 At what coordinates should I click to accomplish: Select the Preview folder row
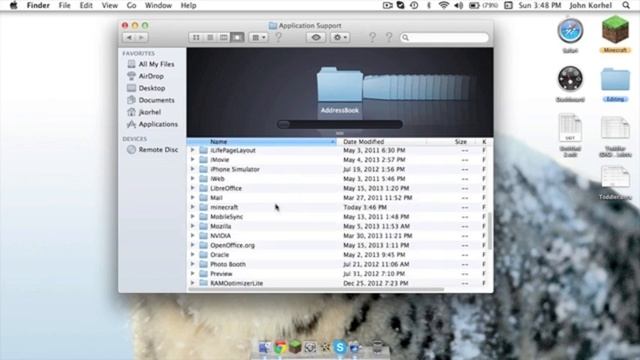tap(337, 273)
